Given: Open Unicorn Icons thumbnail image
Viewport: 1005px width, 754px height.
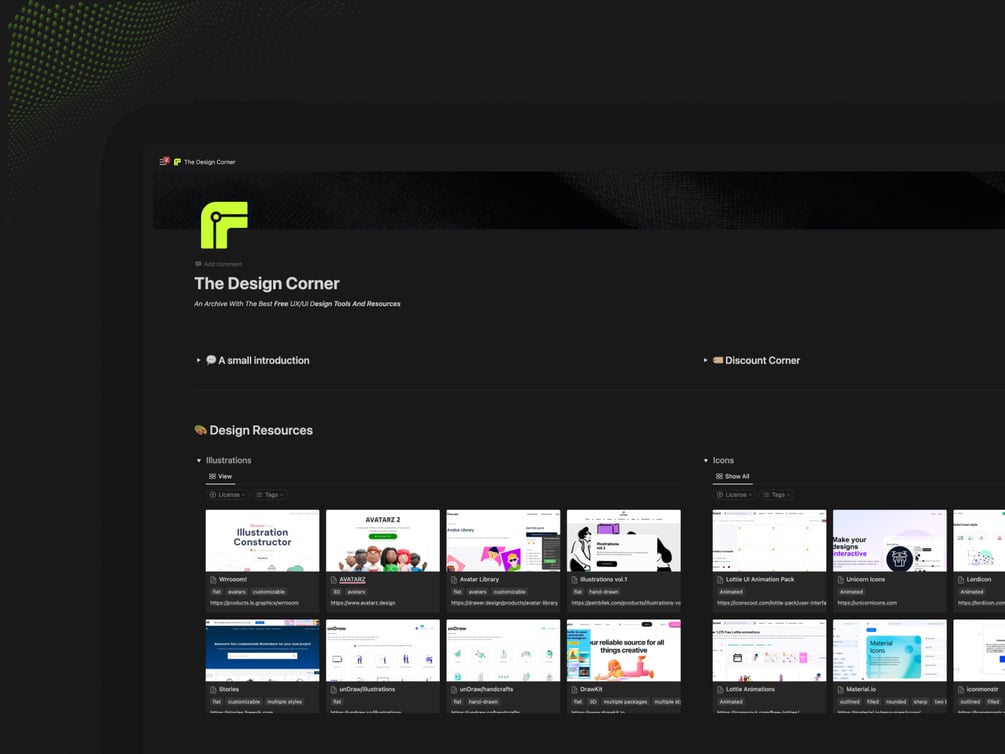Looking at the screenshot, I should (x=890, y=540).
